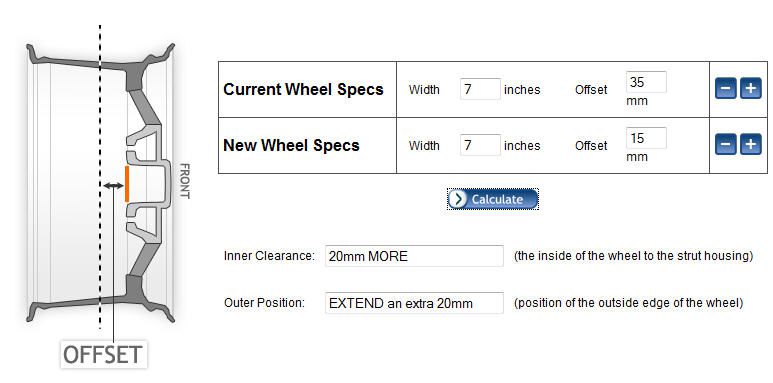Click the strut housing description text
This screenshot has height=383, width=773.
633,256
